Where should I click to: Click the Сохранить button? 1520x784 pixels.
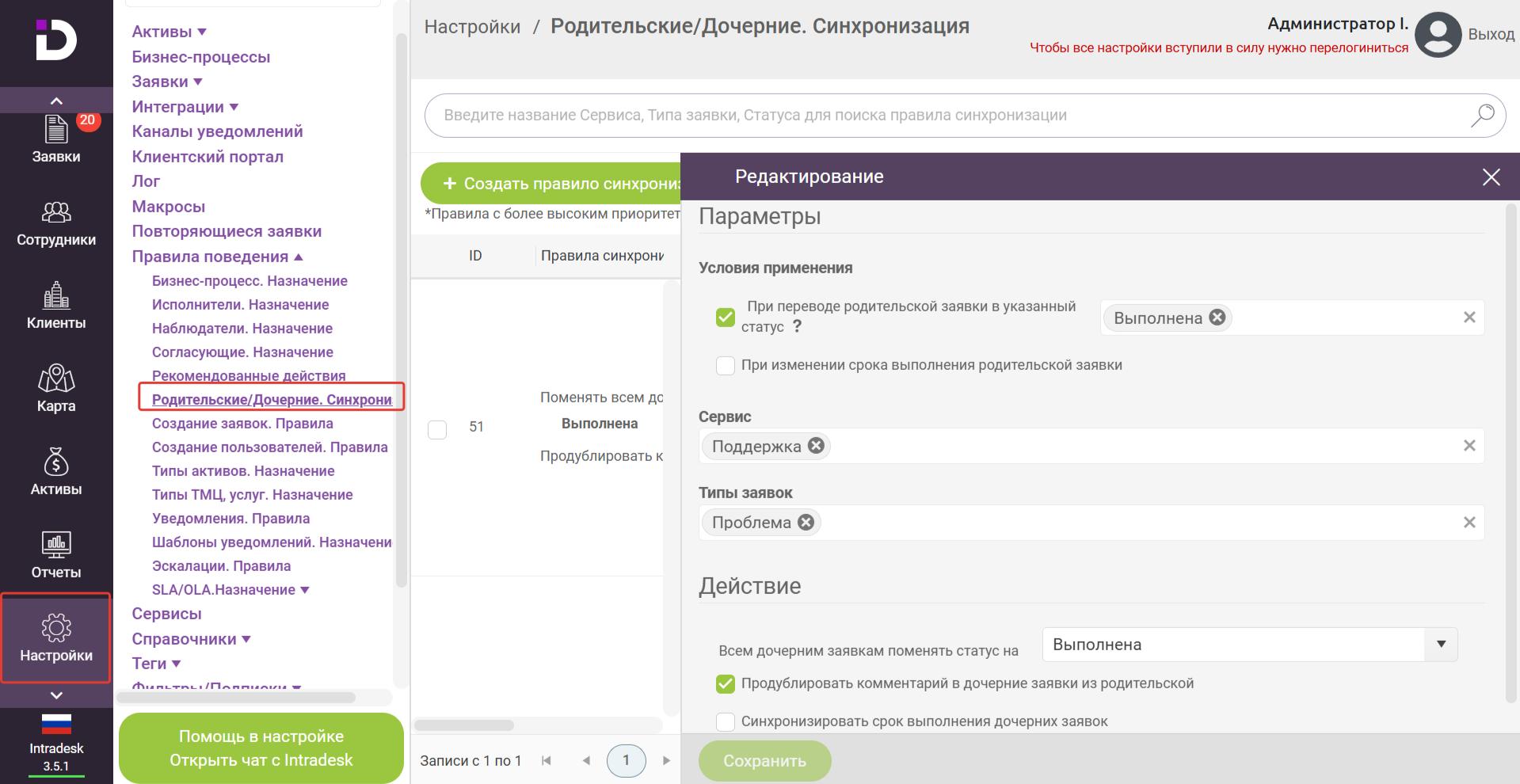[x=764, y=760]
